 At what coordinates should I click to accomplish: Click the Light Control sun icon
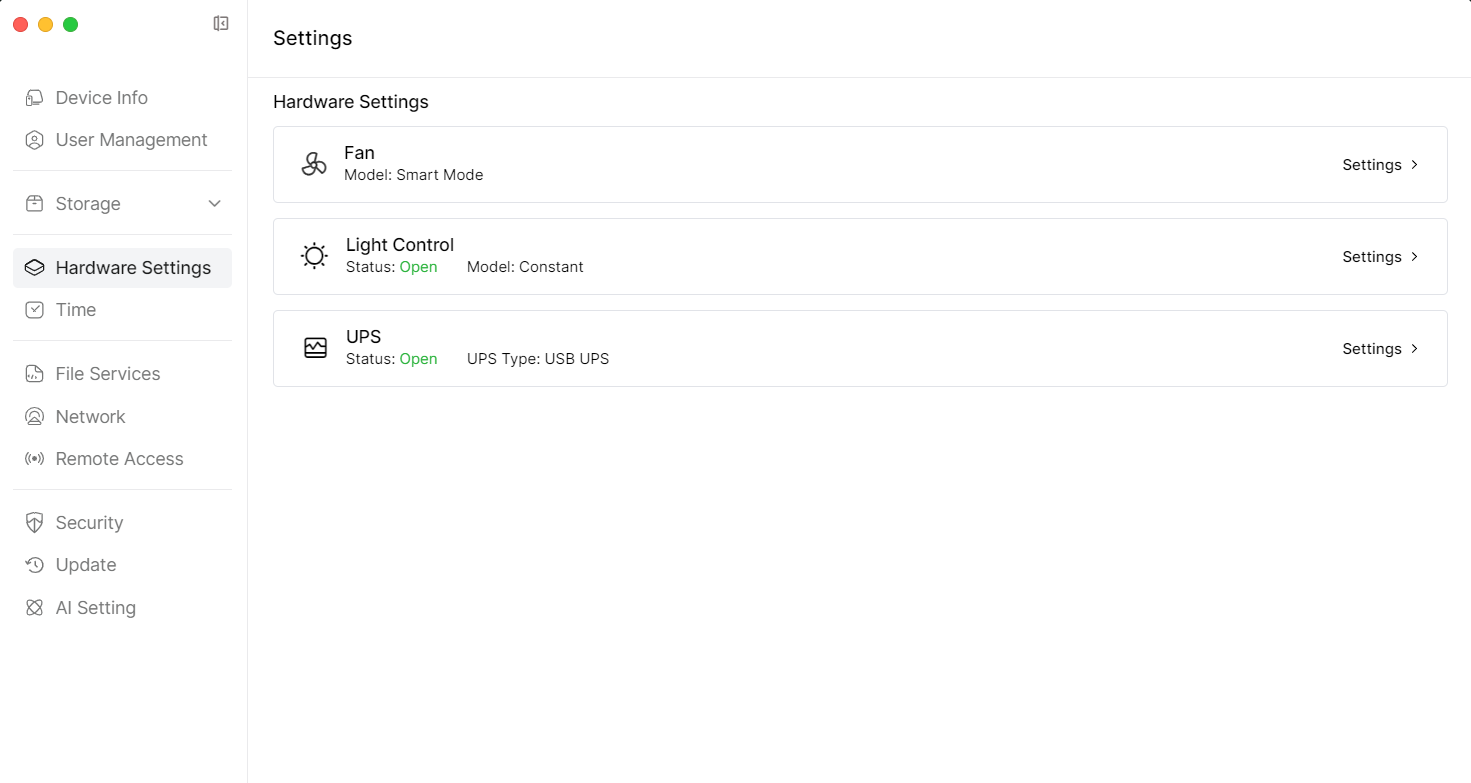[314, 256]
